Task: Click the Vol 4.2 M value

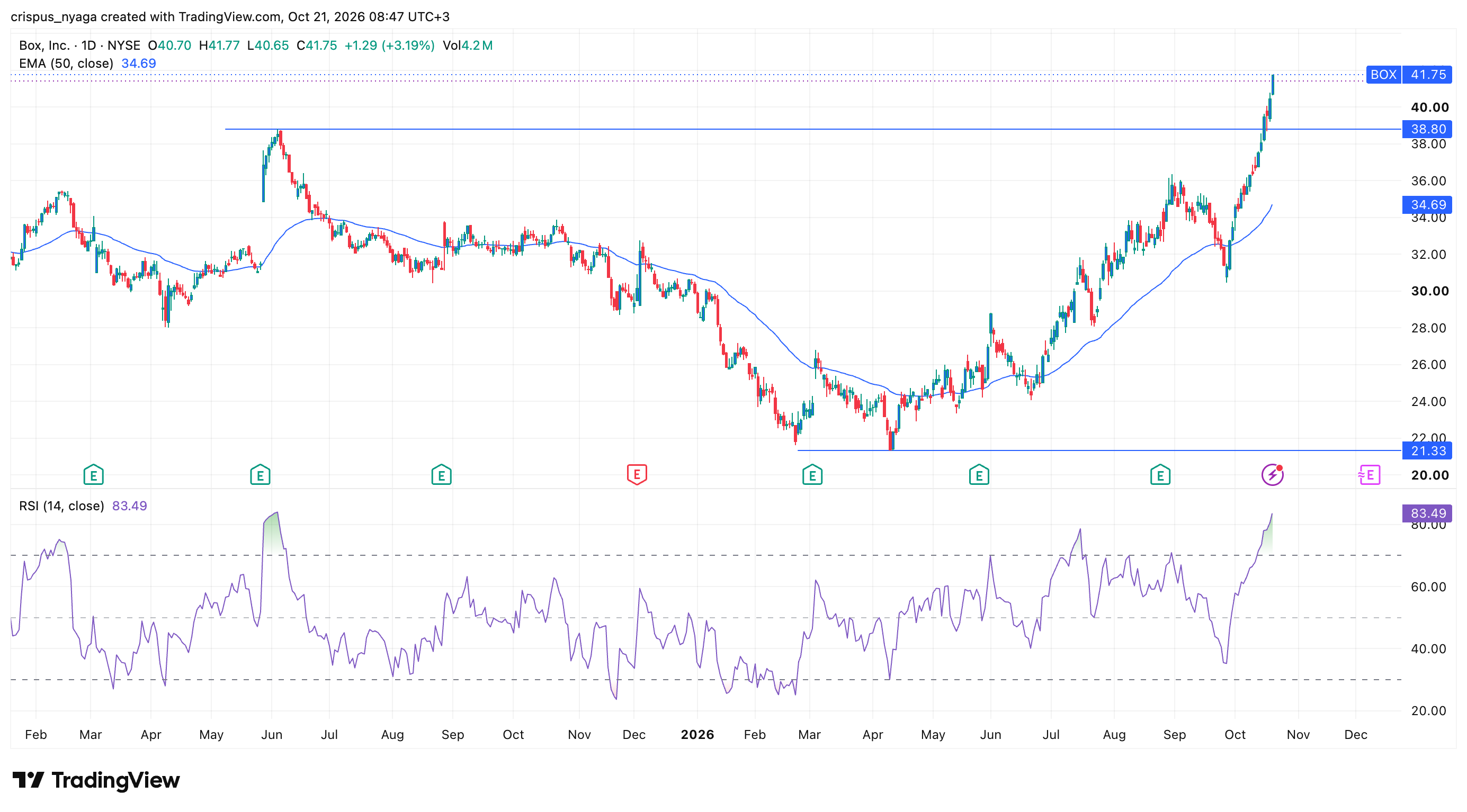Action: [468, 46]
